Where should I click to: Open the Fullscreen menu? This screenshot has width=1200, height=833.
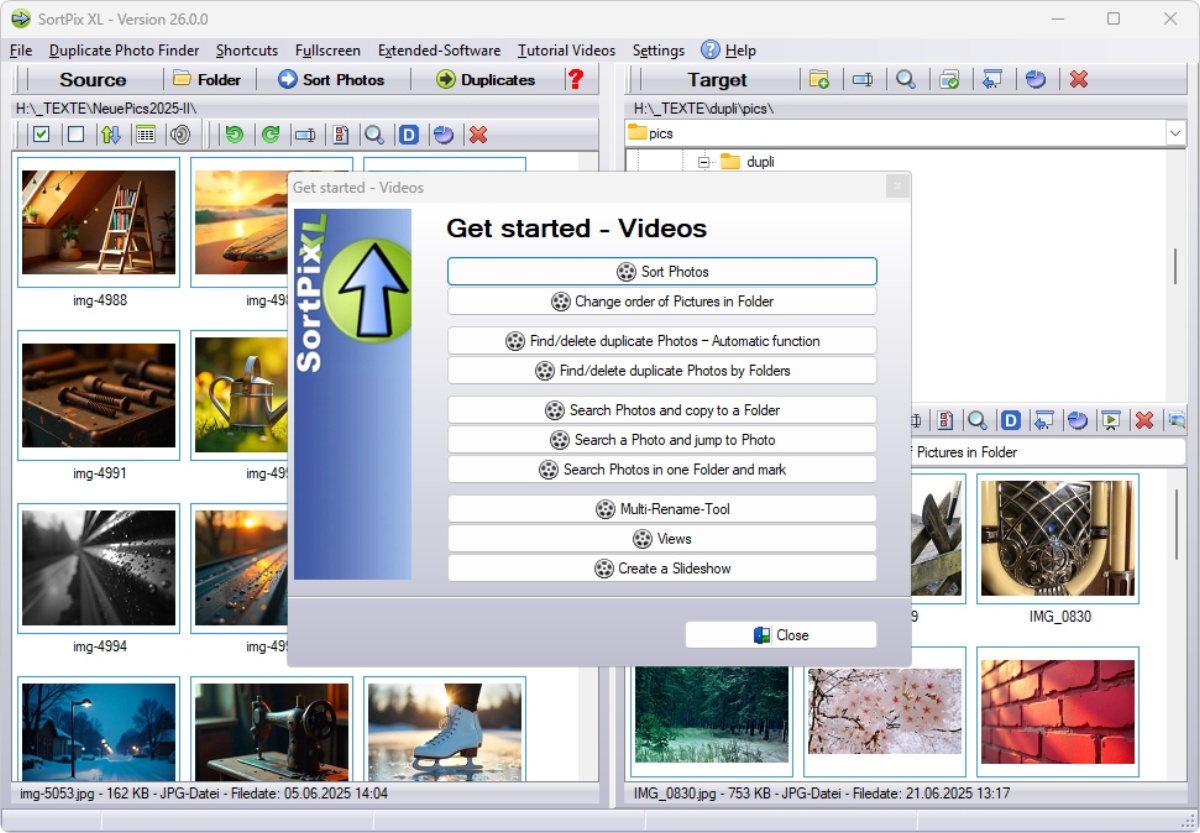click(328, 50)
